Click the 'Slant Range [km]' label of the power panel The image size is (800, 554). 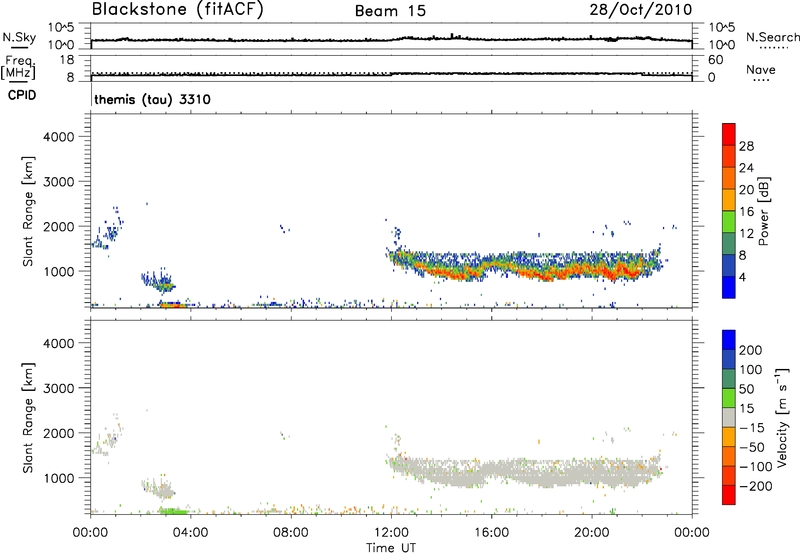pos(28,211)
